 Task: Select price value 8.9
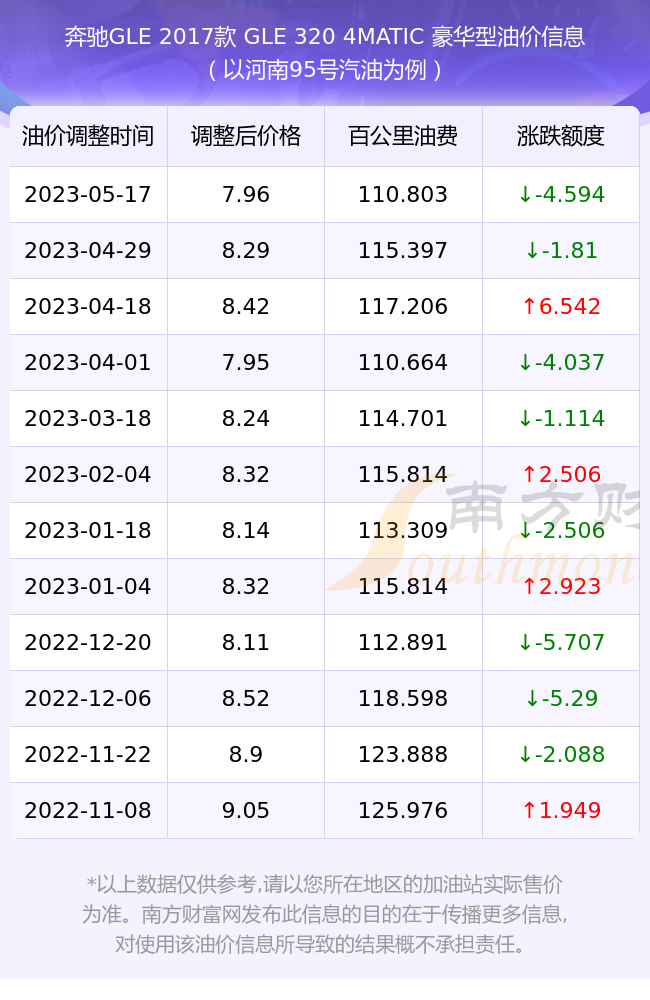(x=246, y=755)
